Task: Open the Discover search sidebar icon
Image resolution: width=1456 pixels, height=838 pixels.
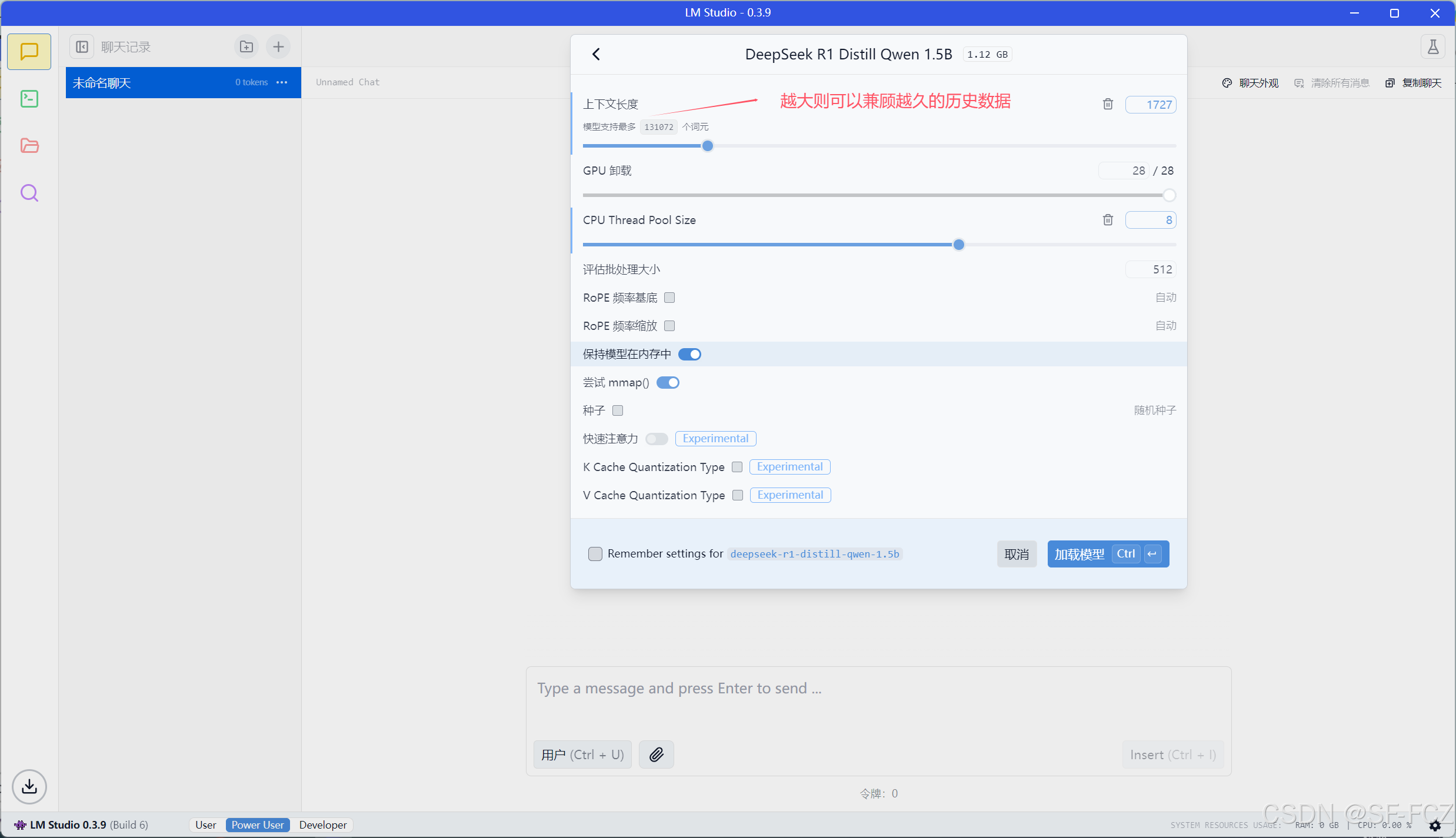Action: (x=29, y=193)
